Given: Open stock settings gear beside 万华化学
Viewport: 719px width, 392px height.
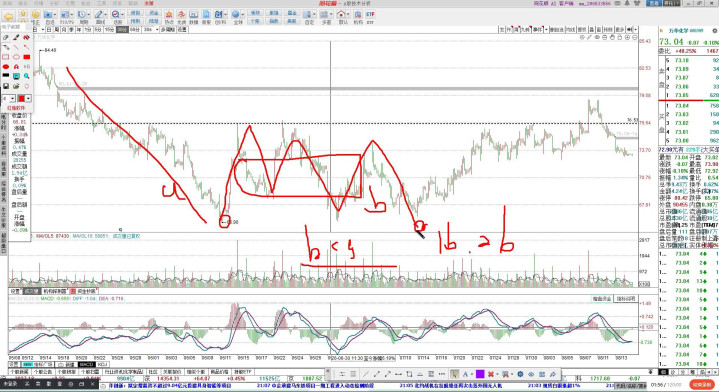Looking at the screenshot, I should 715,31.
